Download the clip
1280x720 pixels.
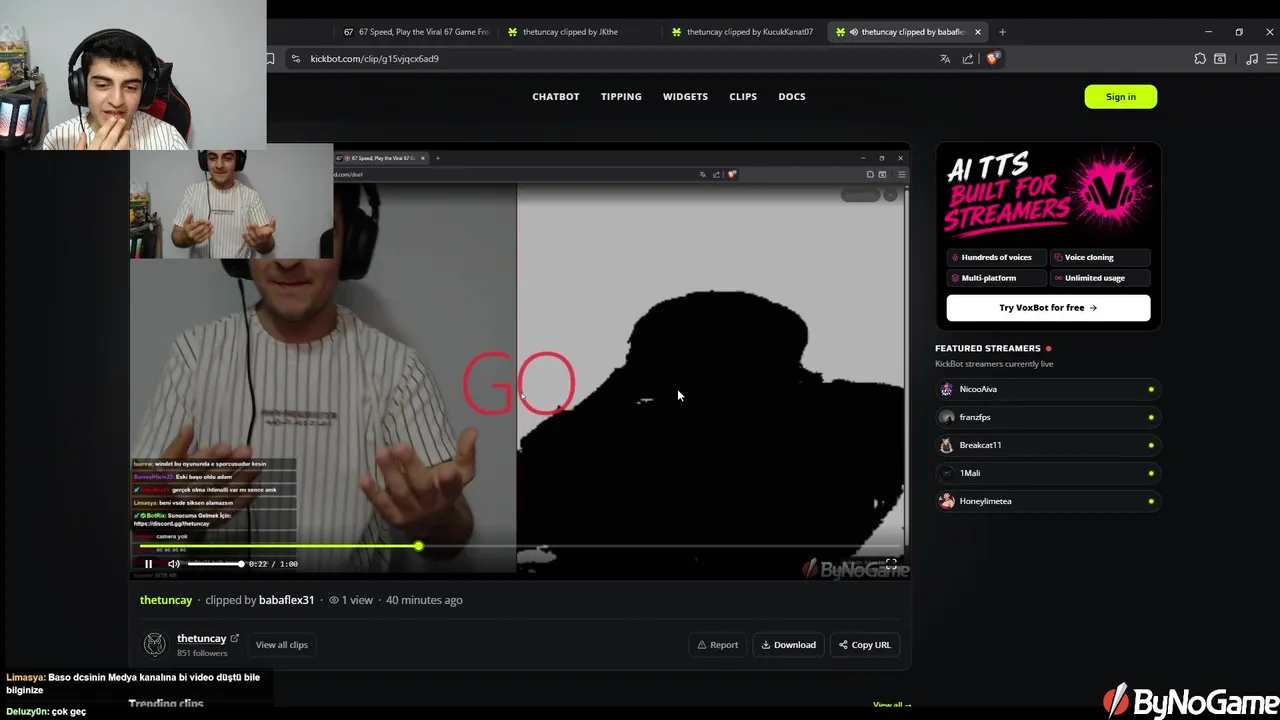point(789,645)
